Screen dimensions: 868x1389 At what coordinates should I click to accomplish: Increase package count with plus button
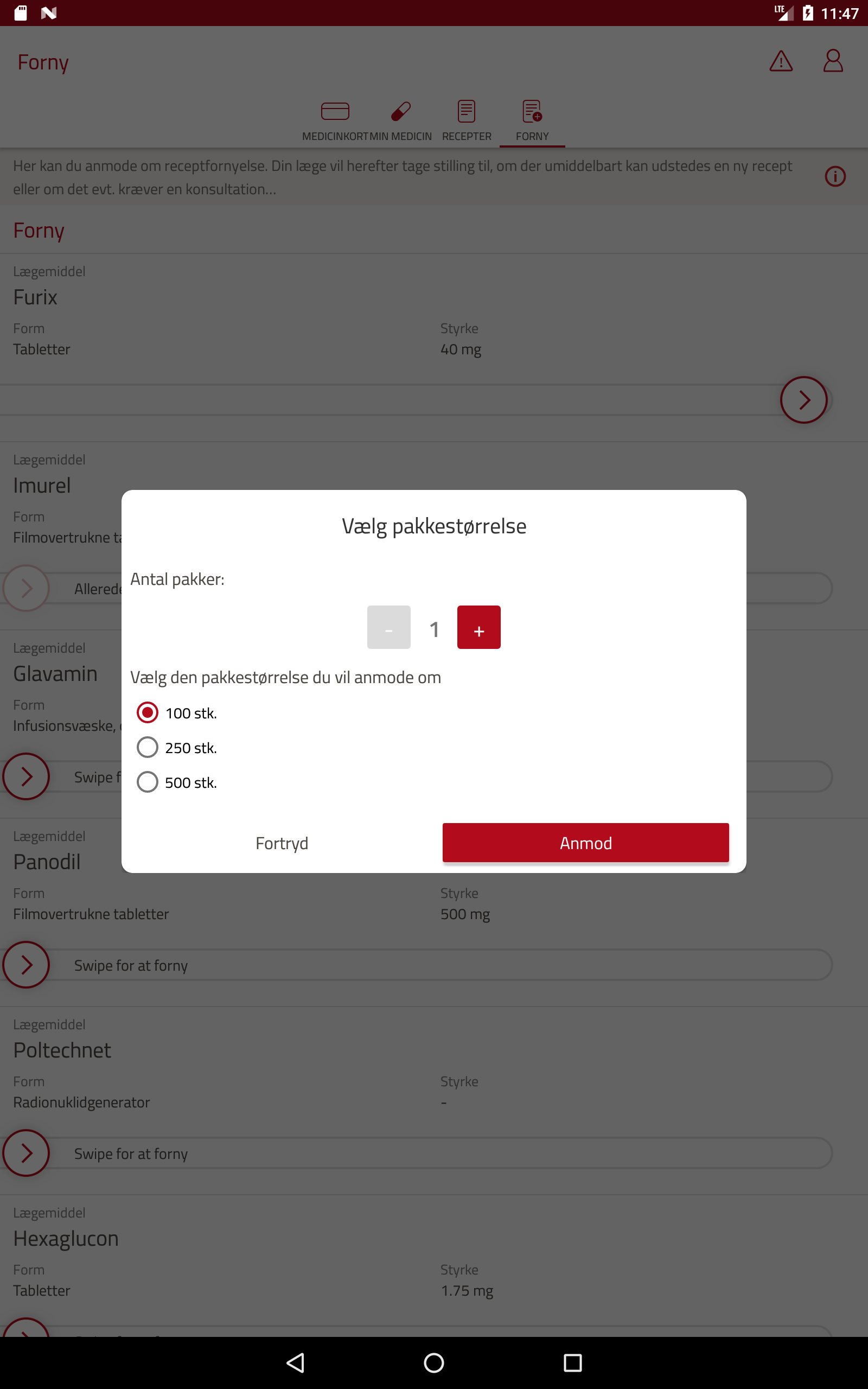(479, 627)
